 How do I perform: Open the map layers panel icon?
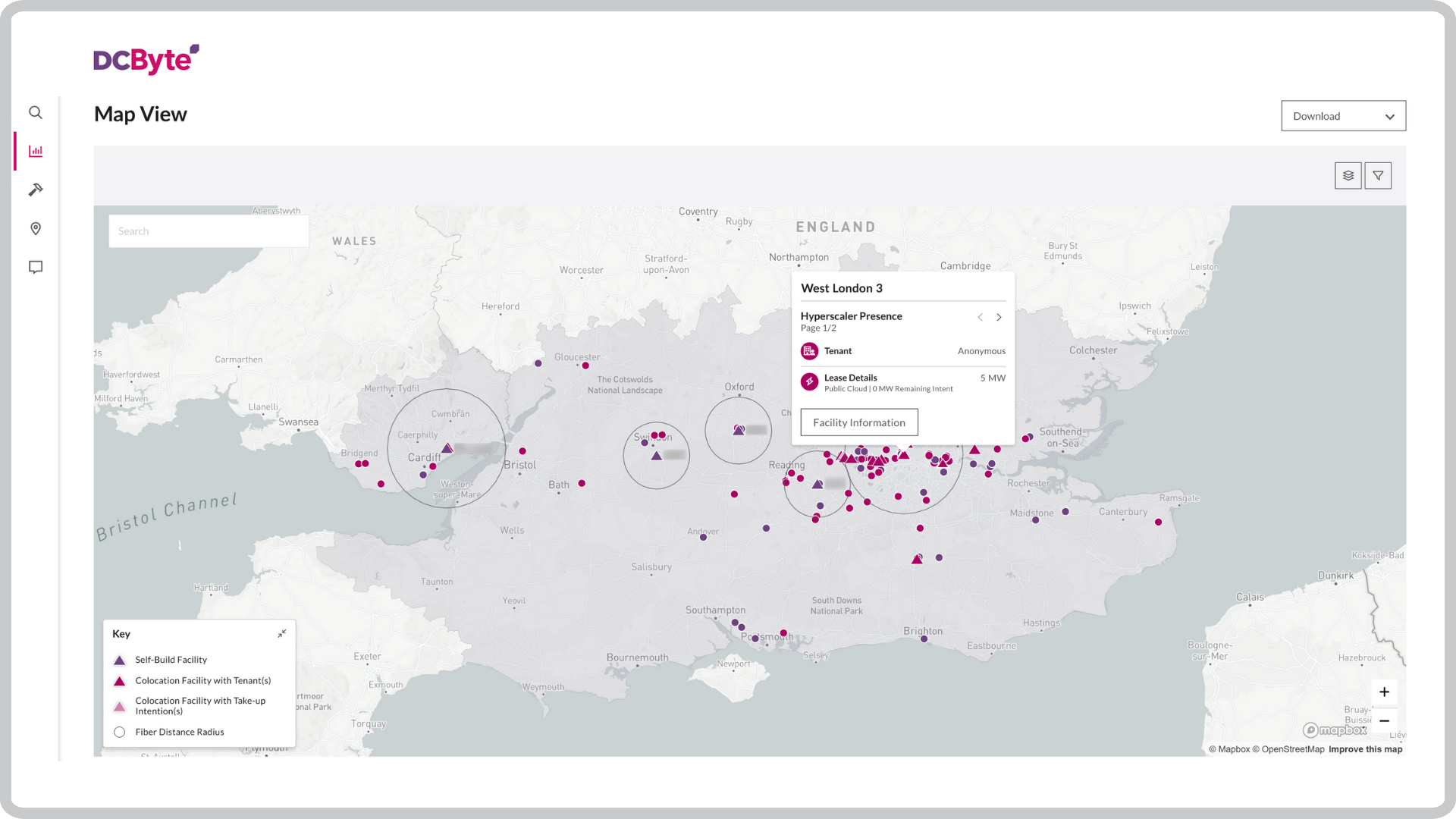coord(1348,175)
